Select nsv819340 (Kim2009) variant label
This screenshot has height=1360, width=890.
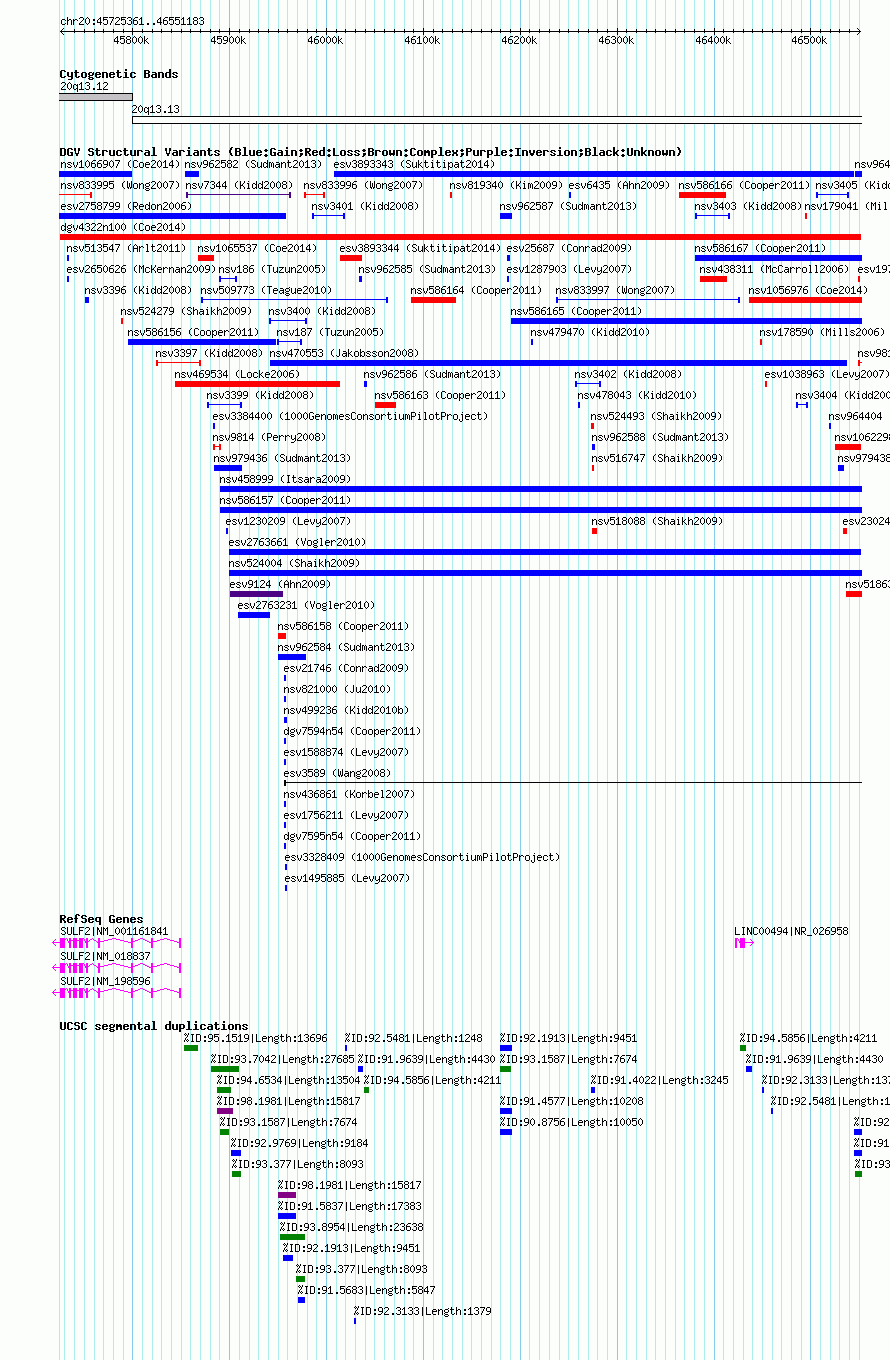pos(506,185)
